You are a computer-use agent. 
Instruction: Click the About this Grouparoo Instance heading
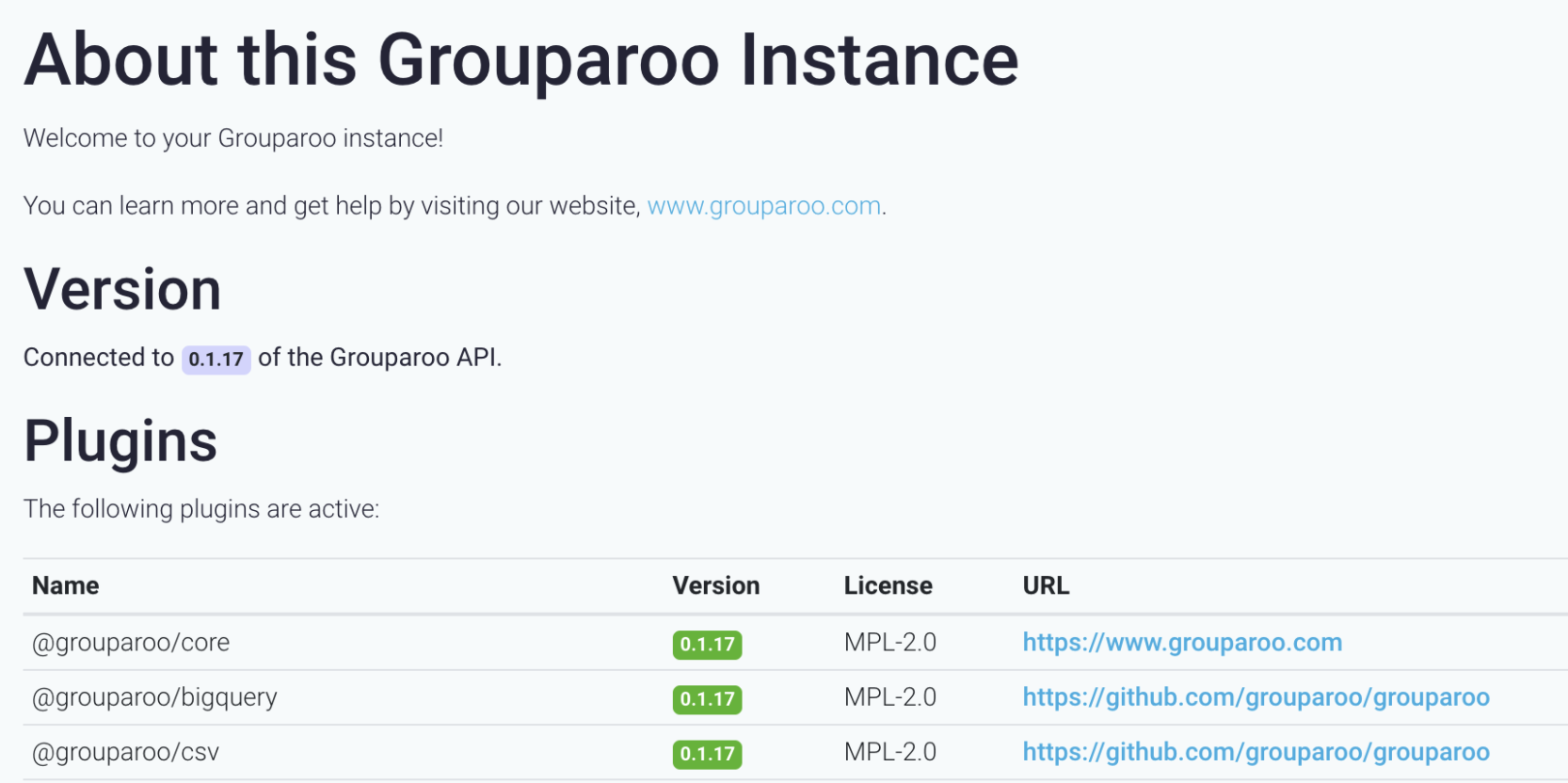521,60
